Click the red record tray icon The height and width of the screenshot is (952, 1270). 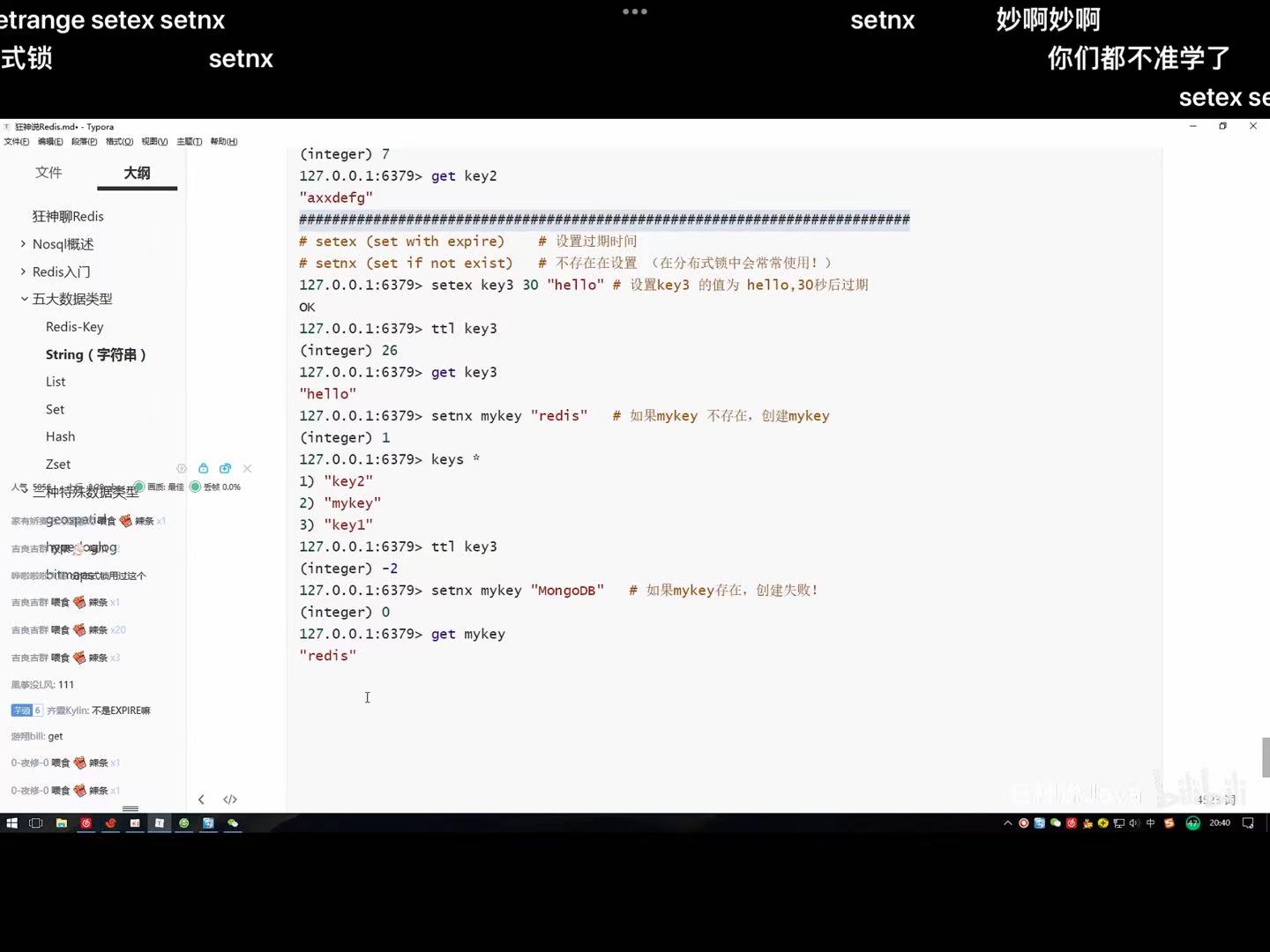tap(1024, 823)
